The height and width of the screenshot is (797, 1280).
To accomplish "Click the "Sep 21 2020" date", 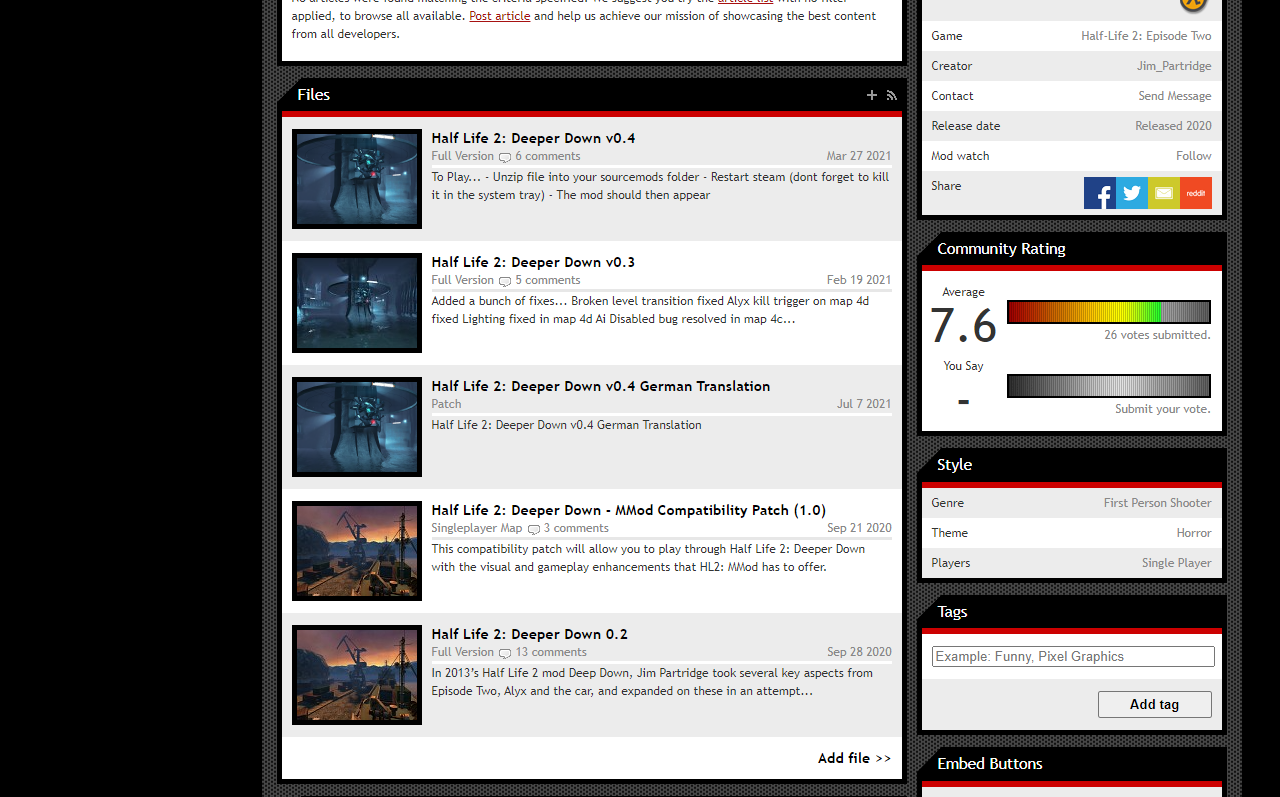I will click(859, 528).
